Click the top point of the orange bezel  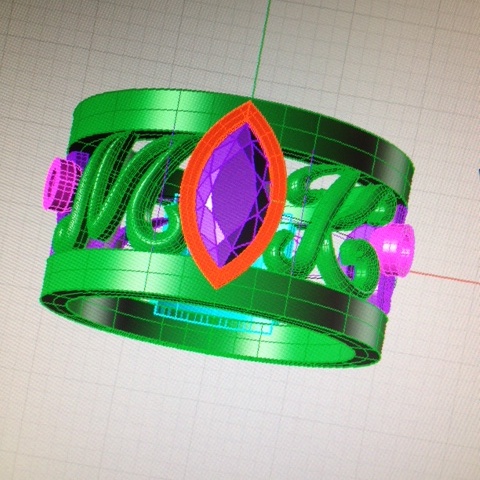click(251, 103)
